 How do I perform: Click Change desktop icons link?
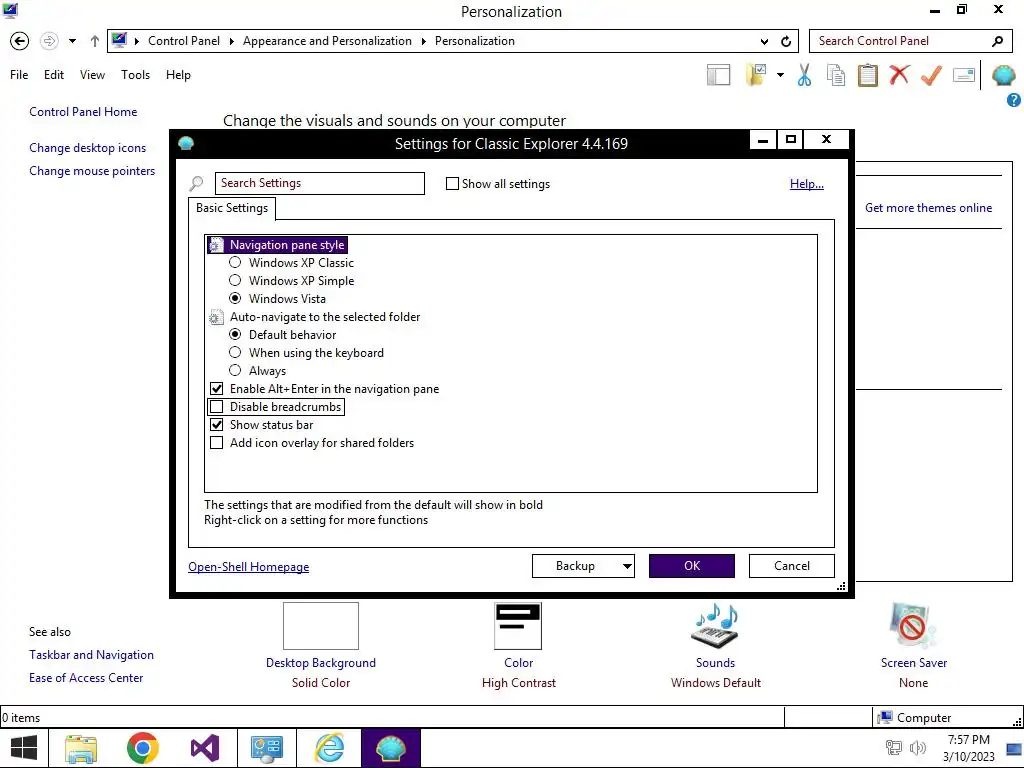tap(88, 148)
